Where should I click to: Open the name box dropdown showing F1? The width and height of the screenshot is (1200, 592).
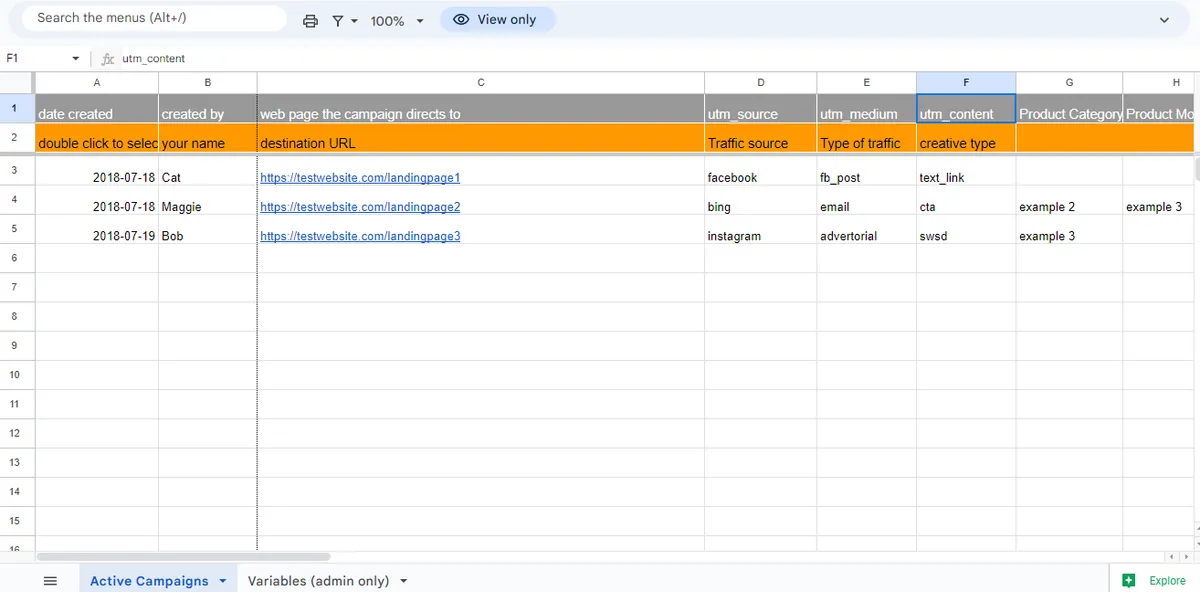click(x=74, y=58)
